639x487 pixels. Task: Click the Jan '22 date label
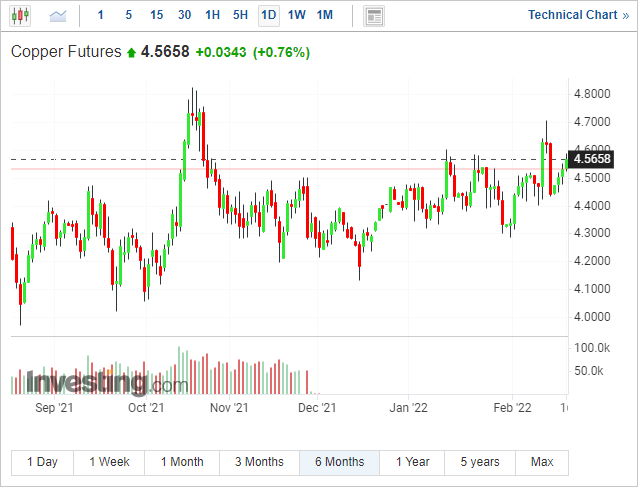point(408,408)
